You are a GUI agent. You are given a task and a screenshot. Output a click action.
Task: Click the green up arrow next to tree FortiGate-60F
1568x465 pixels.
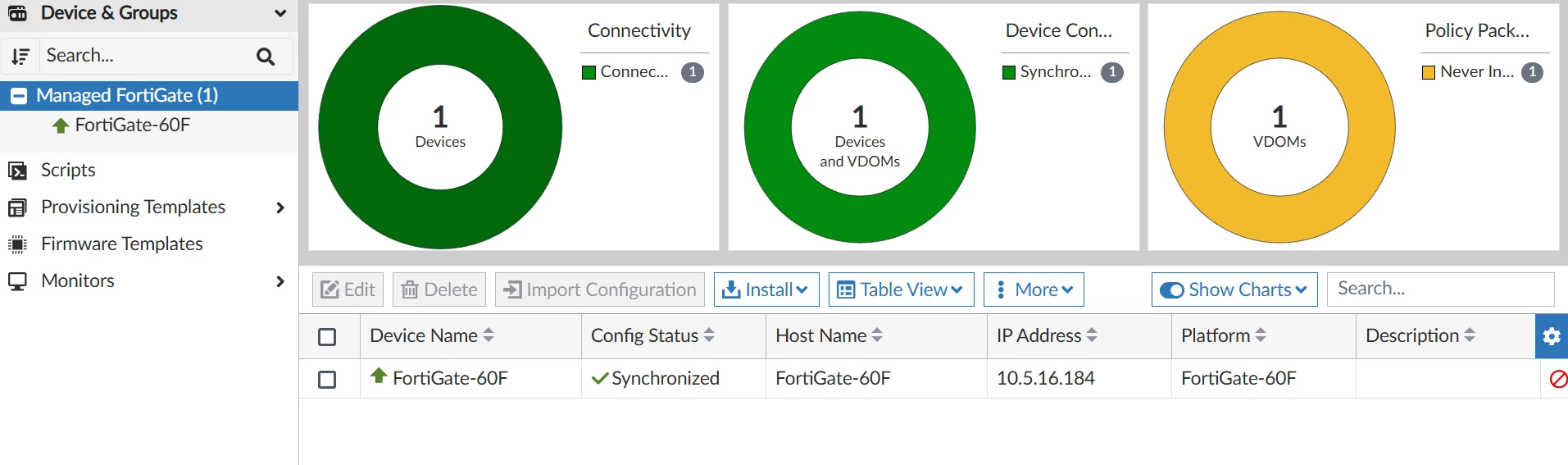[x=61, y=125]
